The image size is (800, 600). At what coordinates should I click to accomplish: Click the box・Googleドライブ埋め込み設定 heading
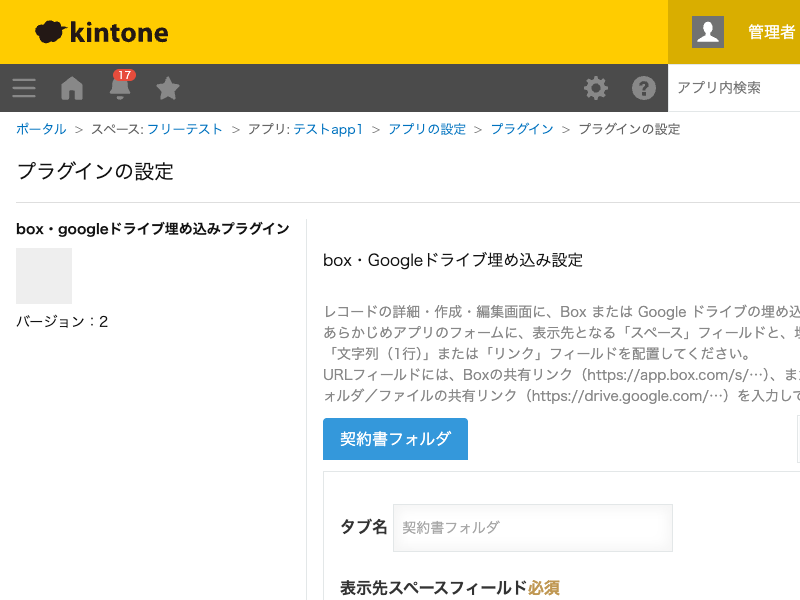point(453,260)
